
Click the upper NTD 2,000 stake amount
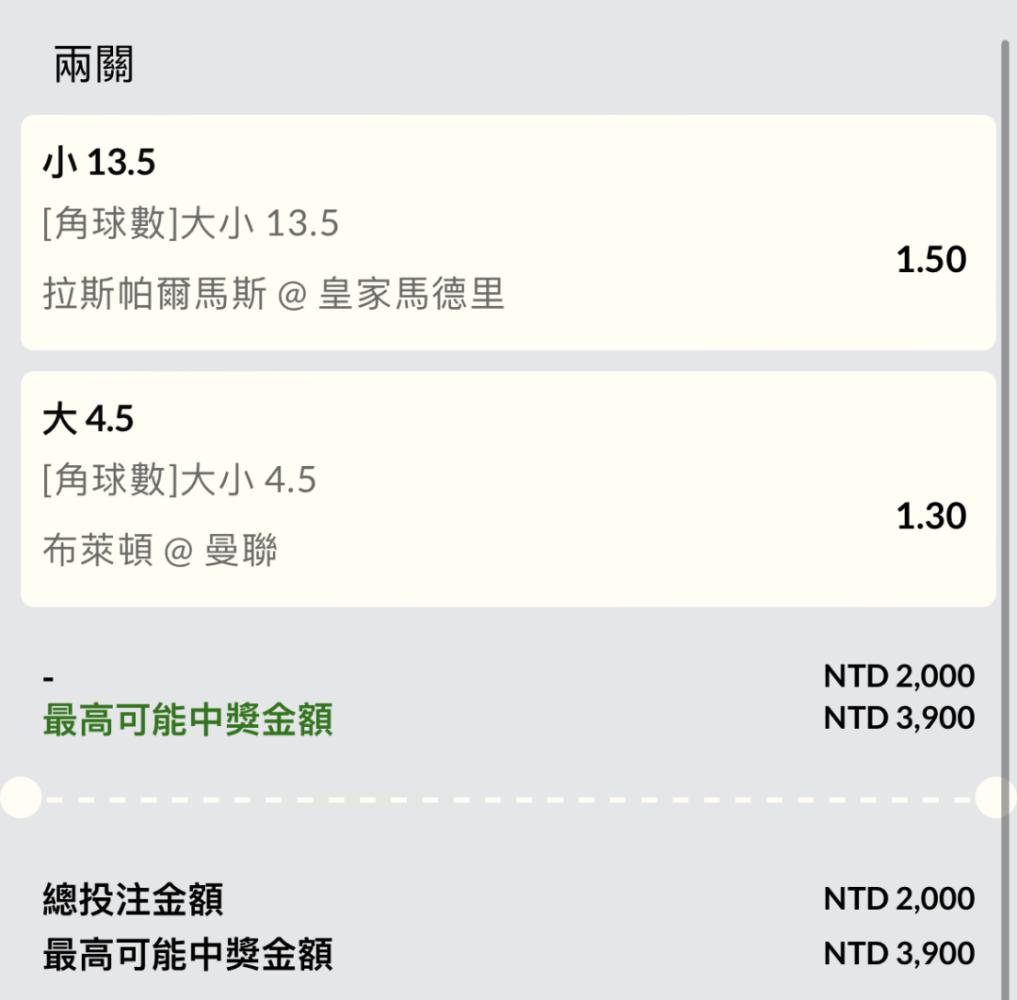pyautogui.click(x=899, y=676)
